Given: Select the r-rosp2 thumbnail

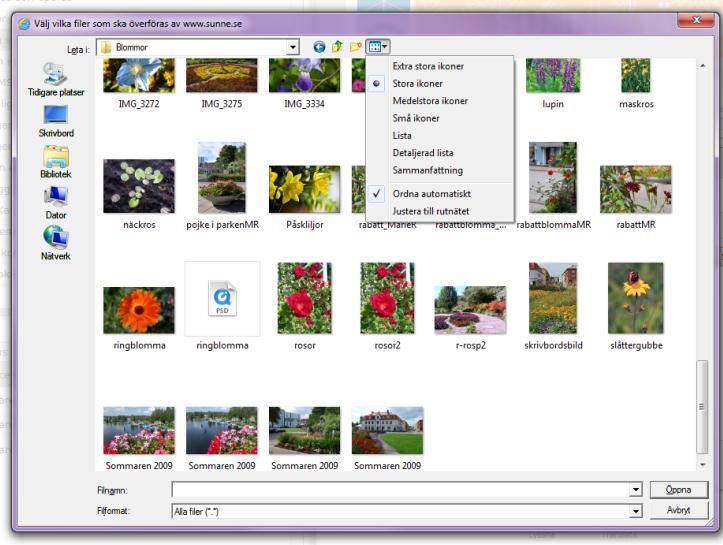Looking at the screenshot, I should [x=470, y=310].
